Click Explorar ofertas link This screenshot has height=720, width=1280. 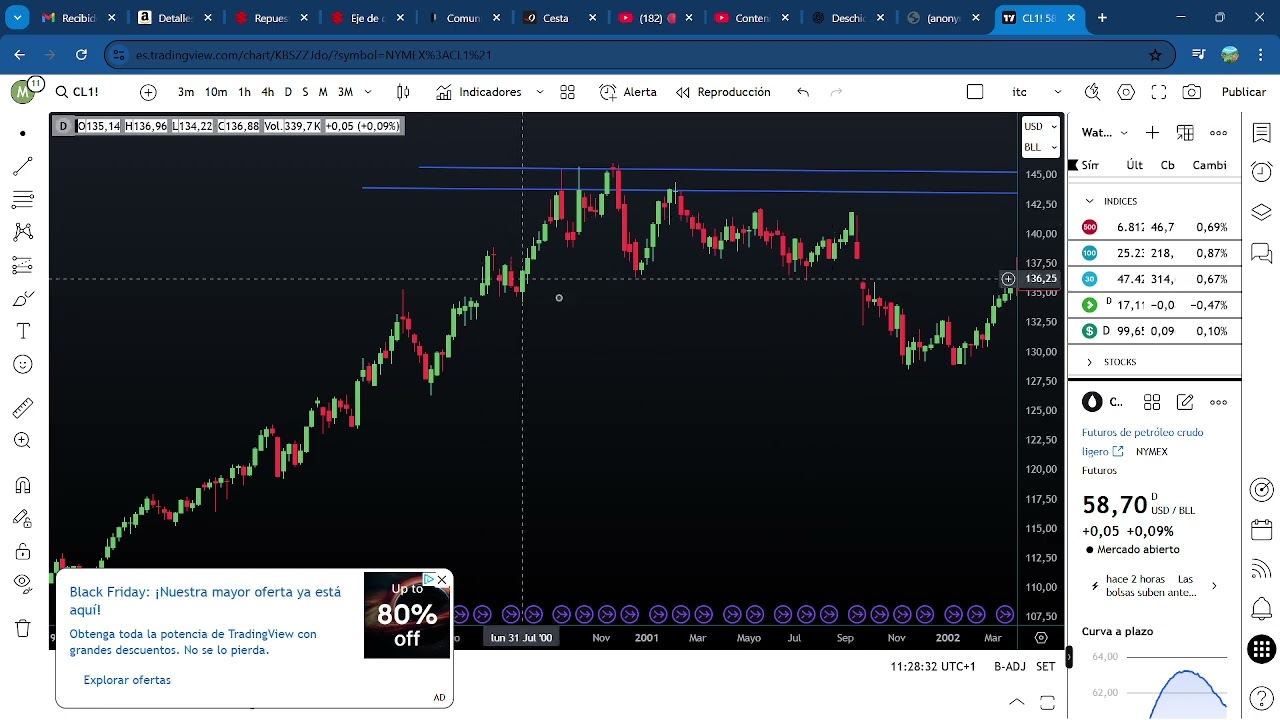click(x=127, y=680)
